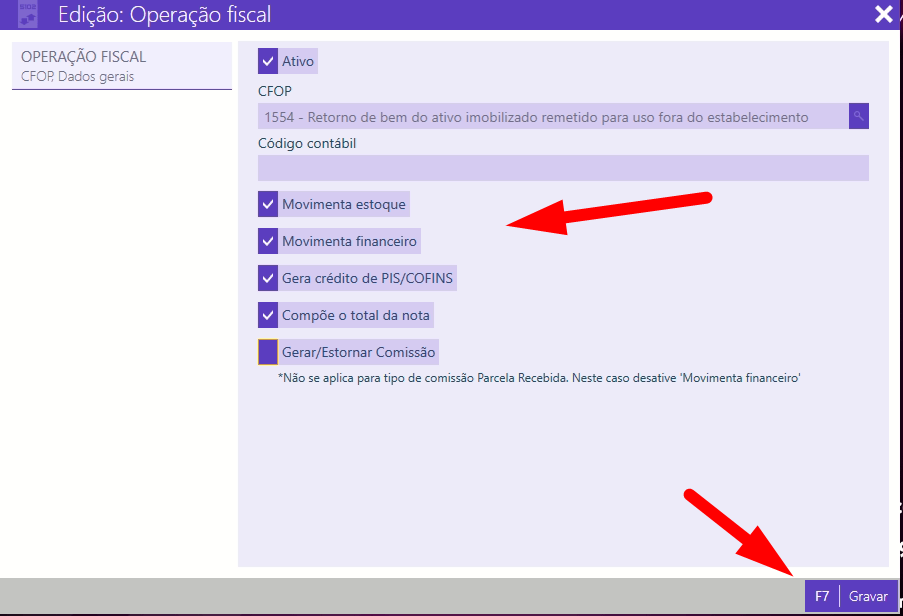
Task: Enable Gerar/Estornar Comissão via its label
Action: click(359, 352)
